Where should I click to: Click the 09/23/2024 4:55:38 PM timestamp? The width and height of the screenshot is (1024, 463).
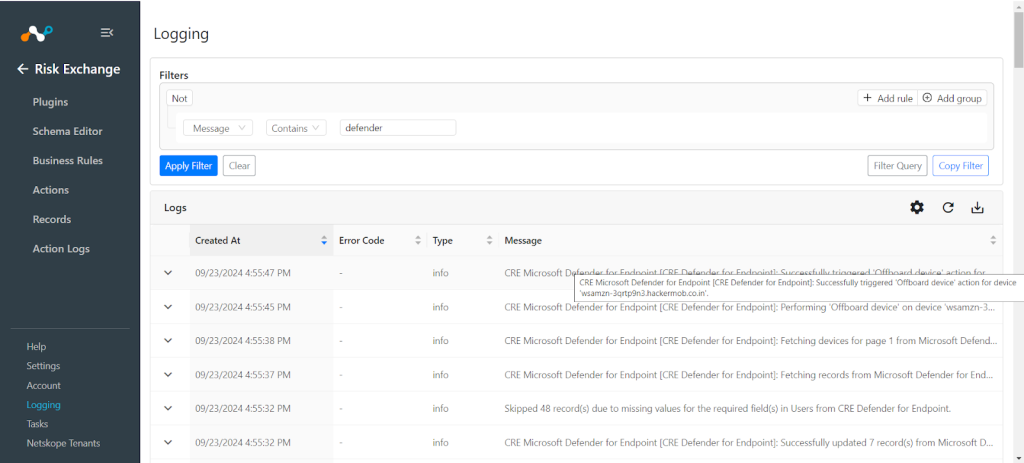point(243,341)
